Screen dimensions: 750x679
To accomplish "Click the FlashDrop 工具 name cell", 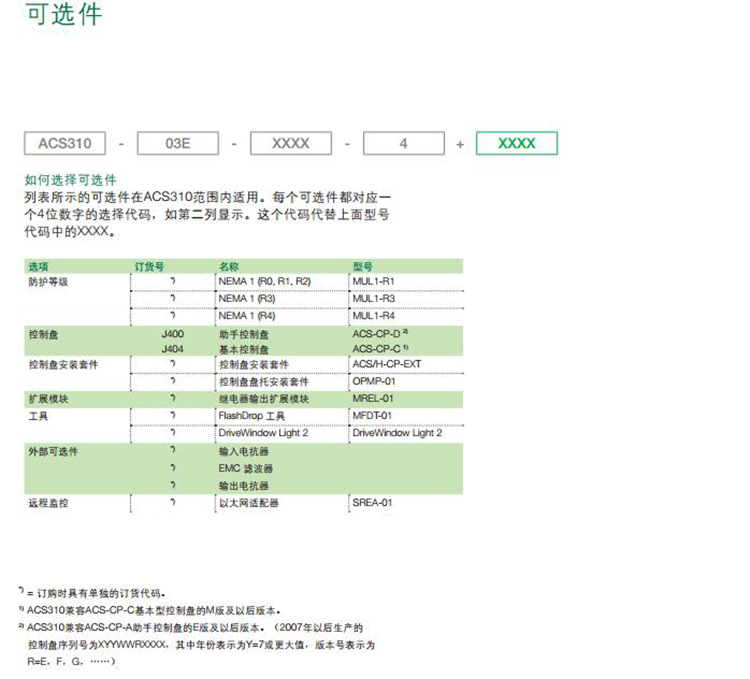I will (252, 416).
